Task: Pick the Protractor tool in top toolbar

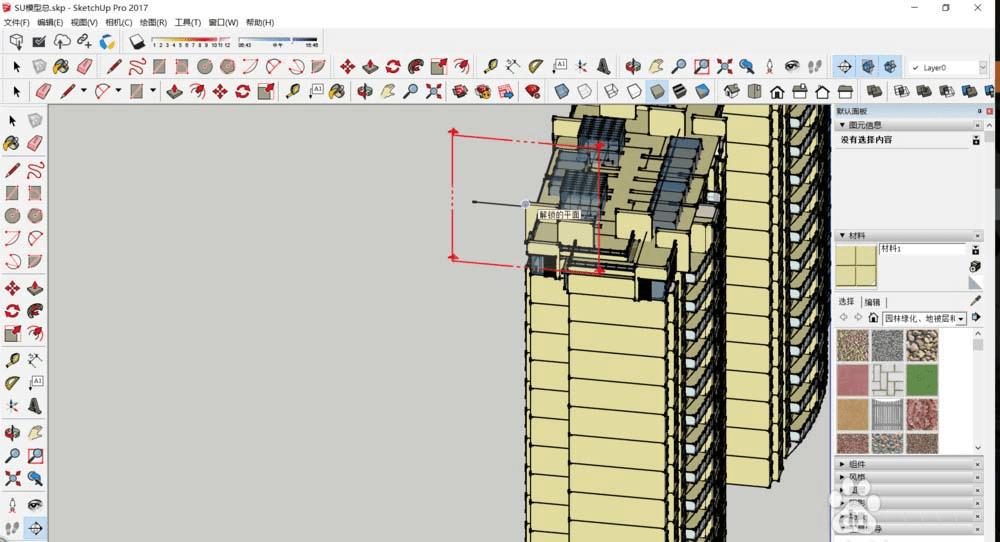Action: [x=536, y=67]
